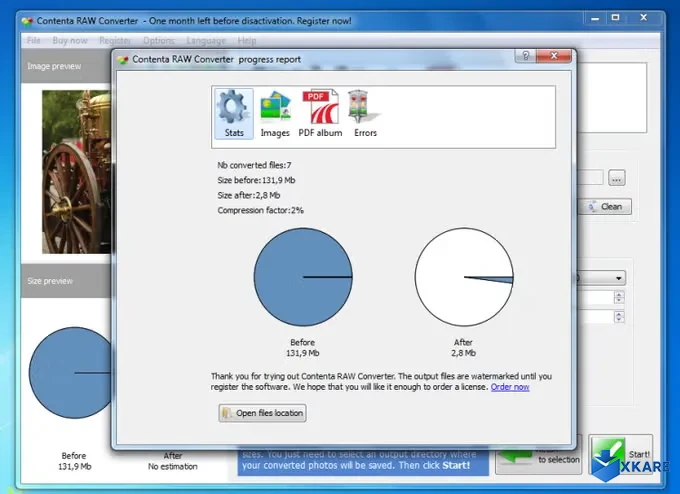The width and height of the screenshot is (680, 494).
Task: Open the Buy now menu
Action: pyautogui.click(x=70, y=41)
